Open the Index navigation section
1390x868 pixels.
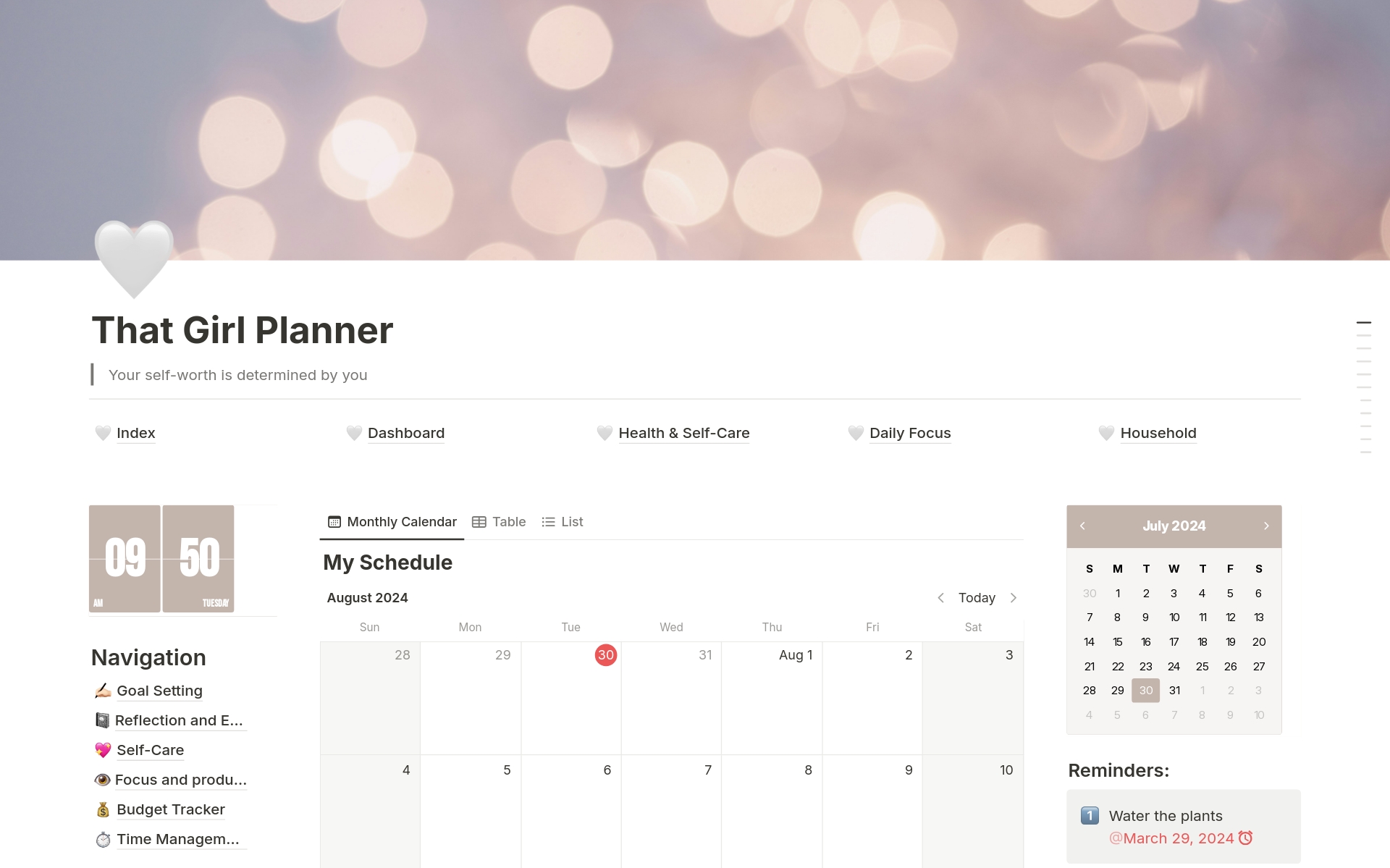click(137, 432)
